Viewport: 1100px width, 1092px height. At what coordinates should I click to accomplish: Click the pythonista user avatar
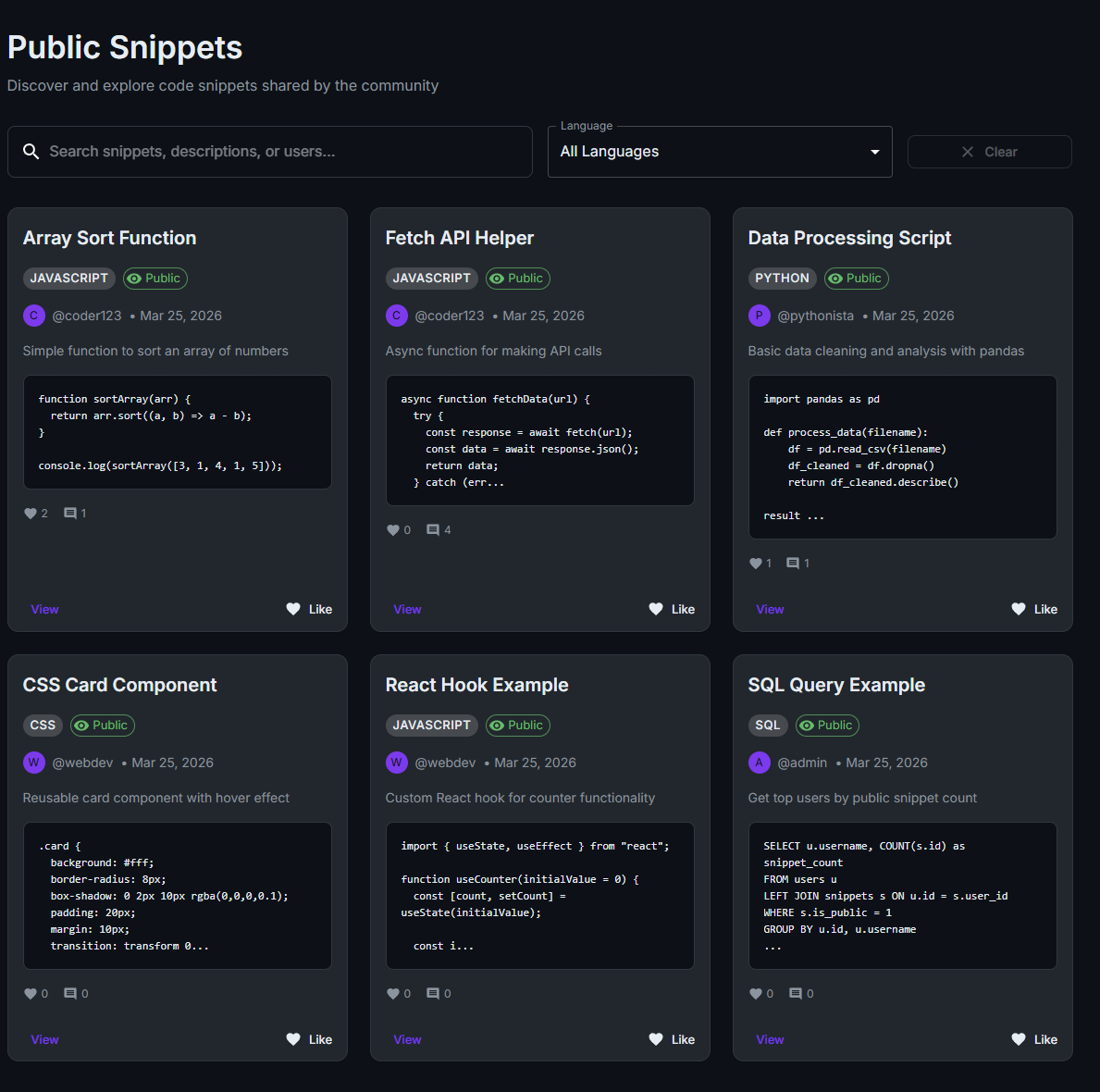[759, 316]
